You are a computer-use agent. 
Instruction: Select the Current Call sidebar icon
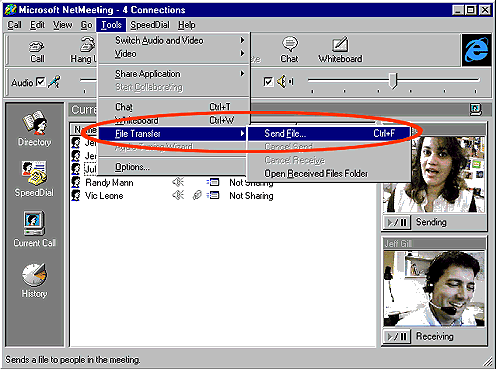tap(34, 229)
